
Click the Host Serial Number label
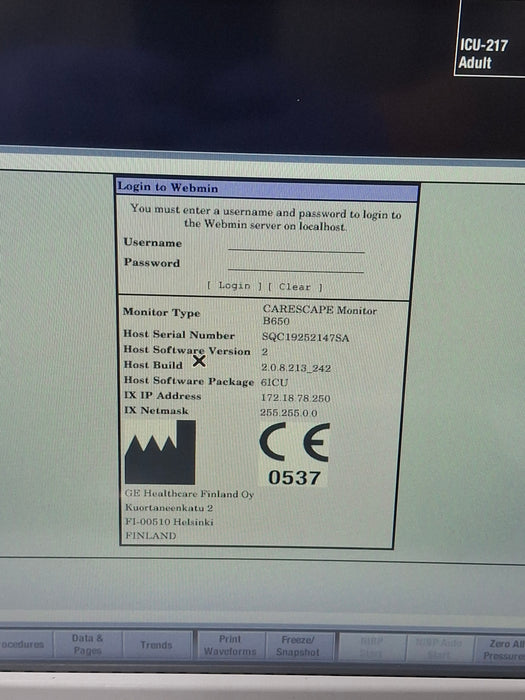179,334
